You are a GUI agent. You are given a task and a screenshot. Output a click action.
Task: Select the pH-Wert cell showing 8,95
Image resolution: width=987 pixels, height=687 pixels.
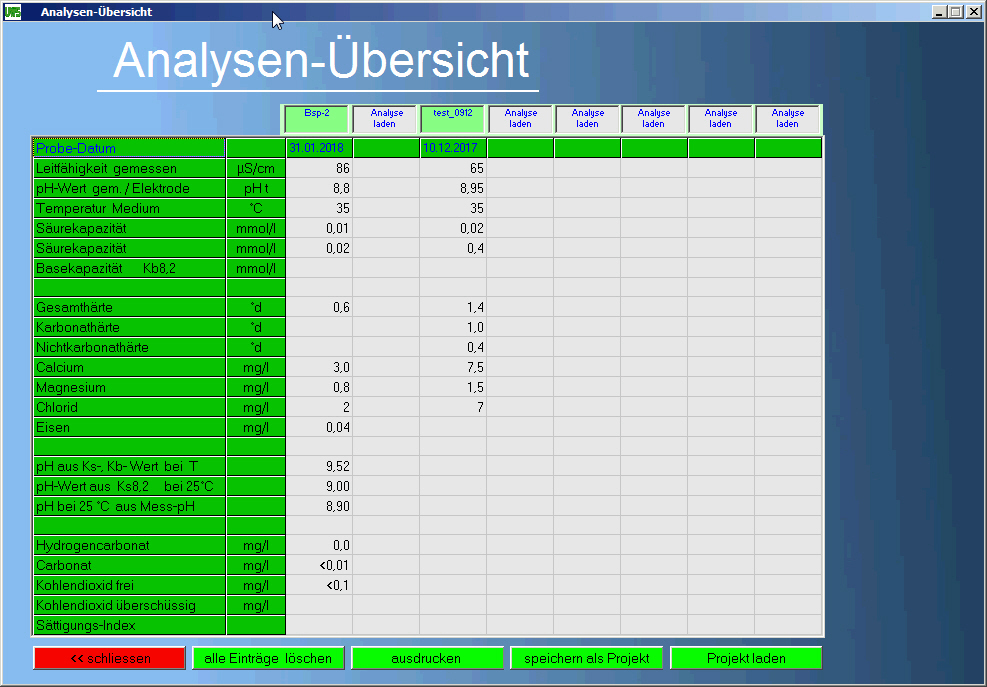[453, 189]
